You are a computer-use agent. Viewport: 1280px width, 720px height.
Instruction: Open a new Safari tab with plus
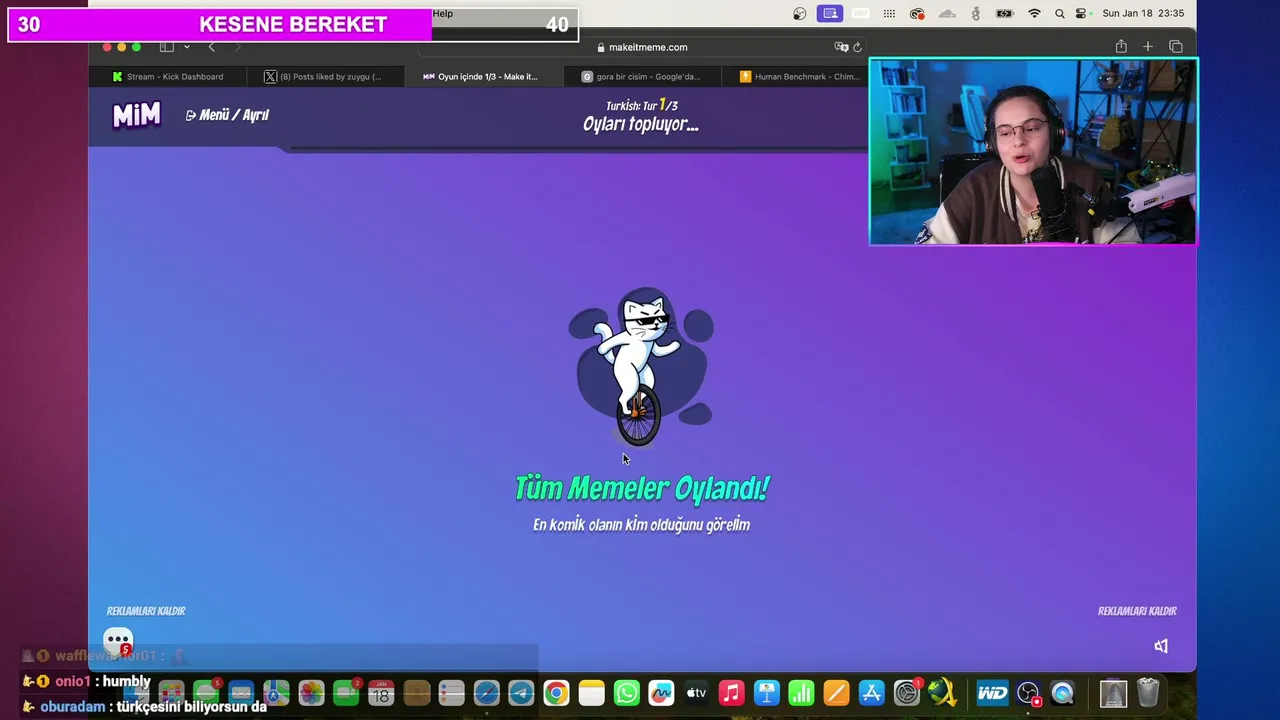click(1148, 47)
